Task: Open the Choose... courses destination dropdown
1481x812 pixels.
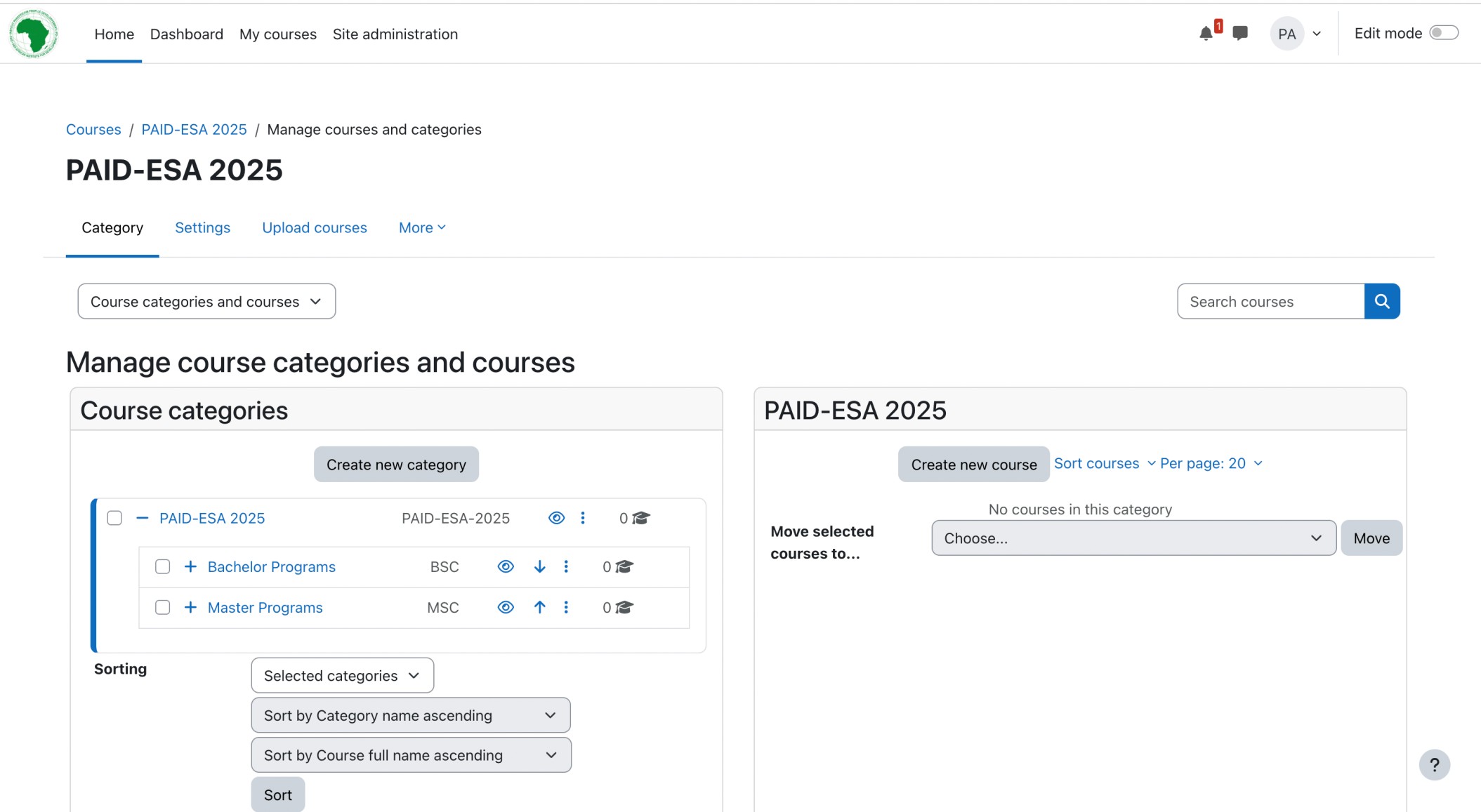Action: (1132, 538)
